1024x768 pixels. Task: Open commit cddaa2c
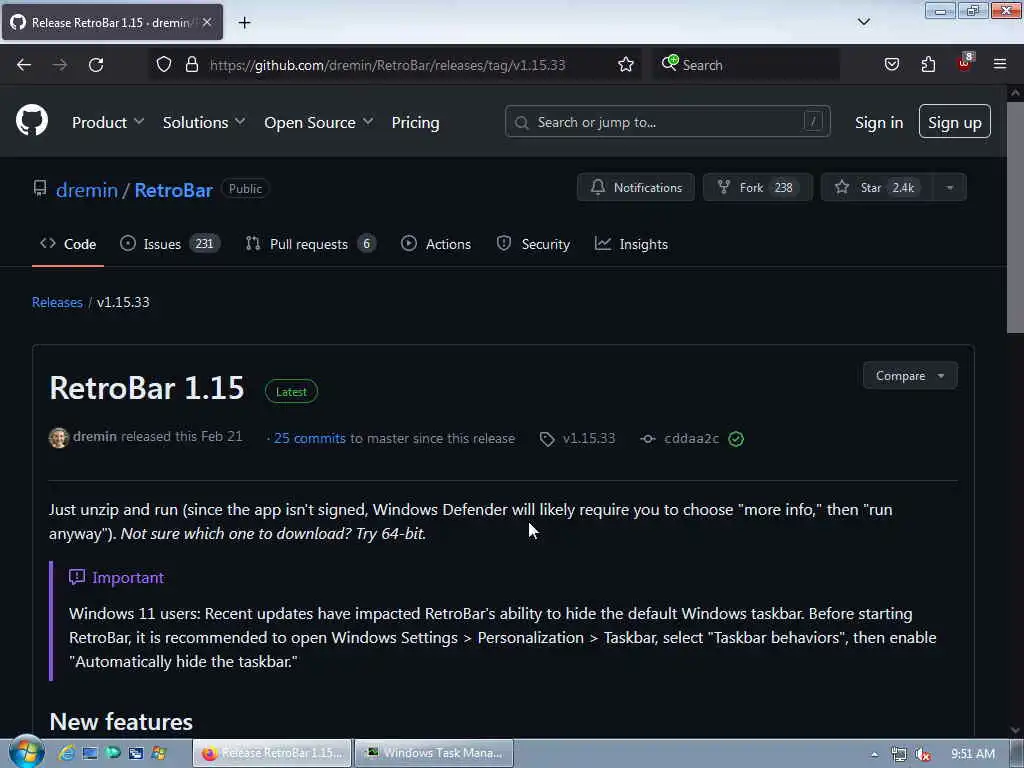pyautogui.click(x=692, y=438)
